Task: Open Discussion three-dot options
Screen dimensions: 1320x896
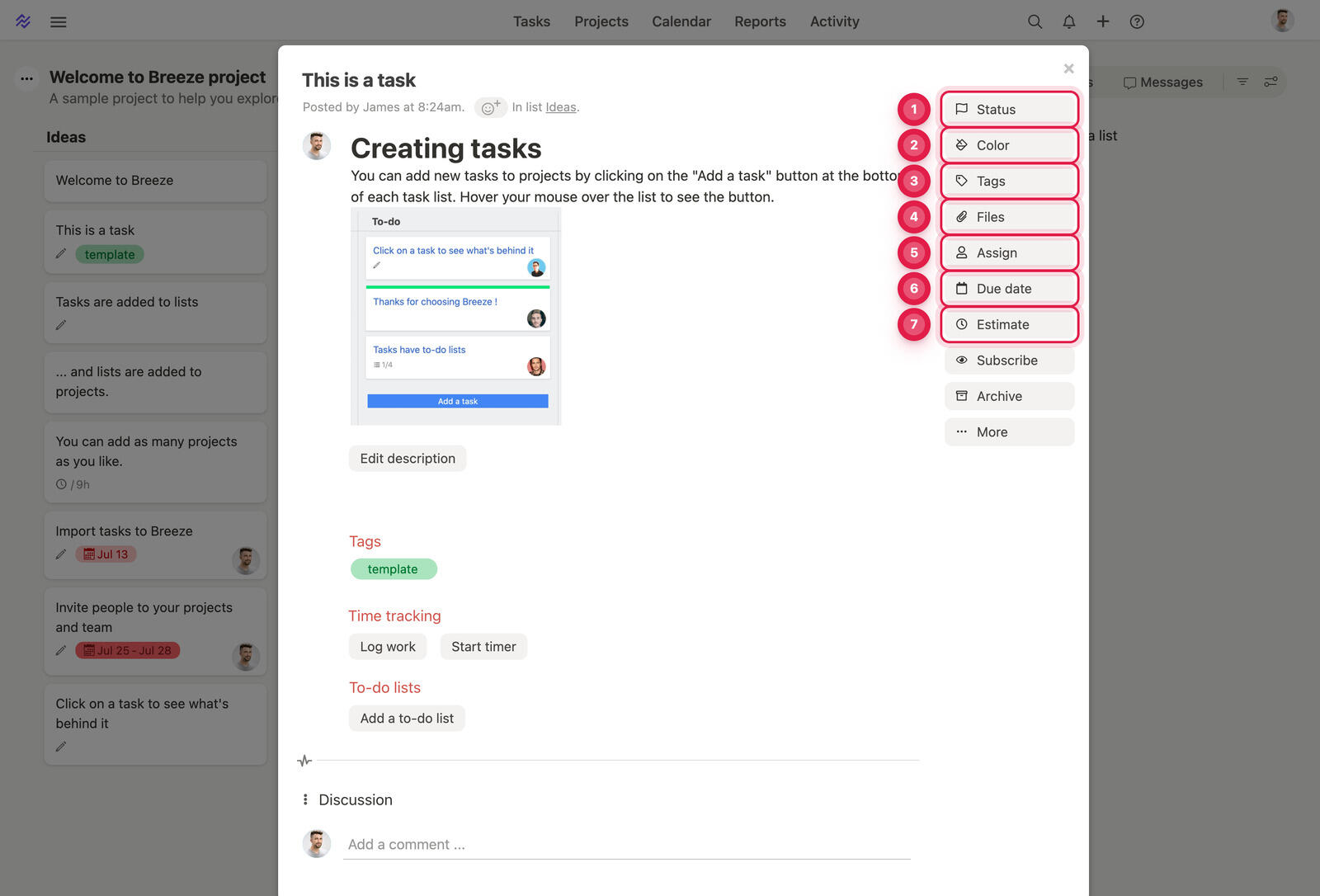Action: [x=305, y=799]
